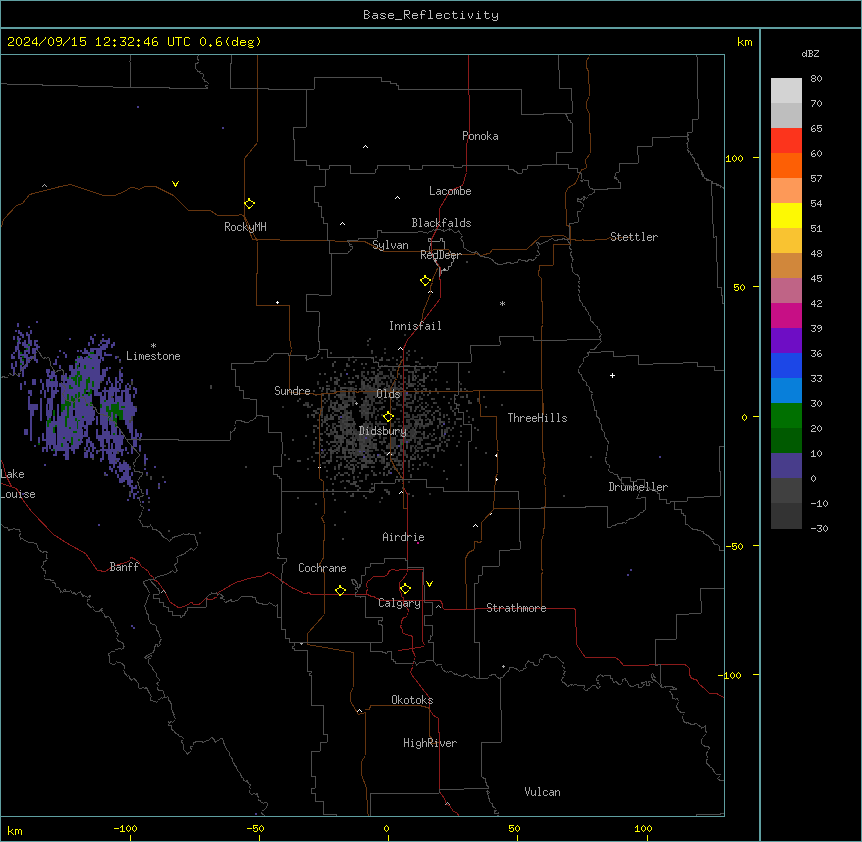The width and height of the screenshot is (862, 842).
Task: Select the 2024/09/15 12:32:46 UTC timestamp
Action: click(x=134, y=42)
